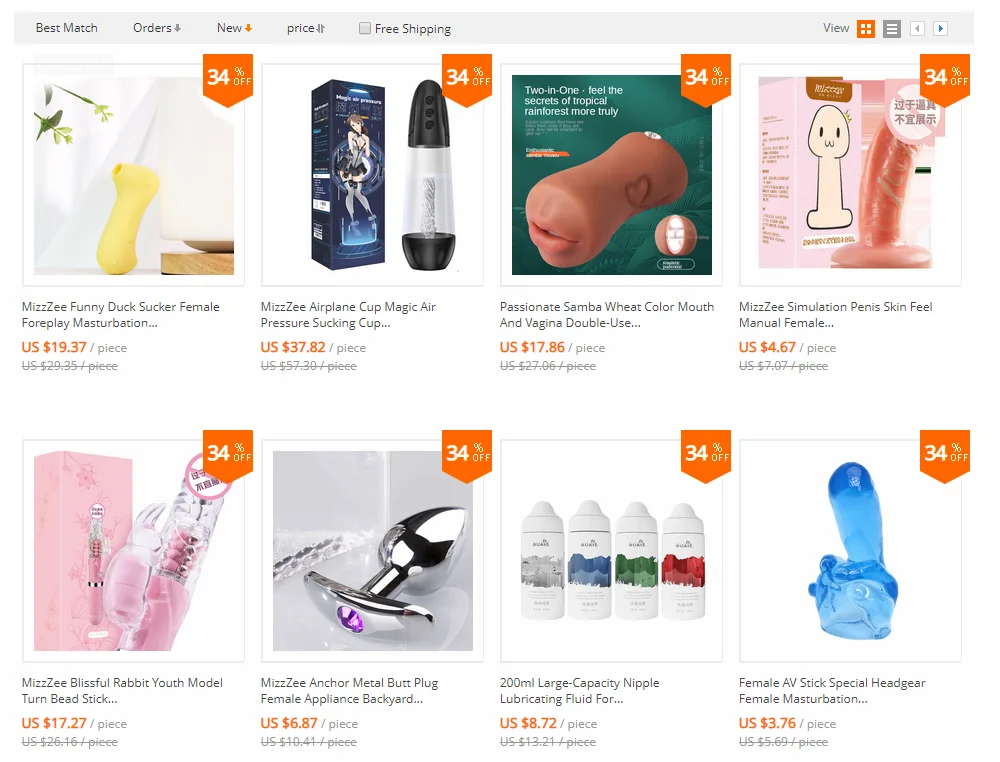Select the Best Match sort tab
The width and height of the screenshot is (1000, 762).
[x=66, y=28]
